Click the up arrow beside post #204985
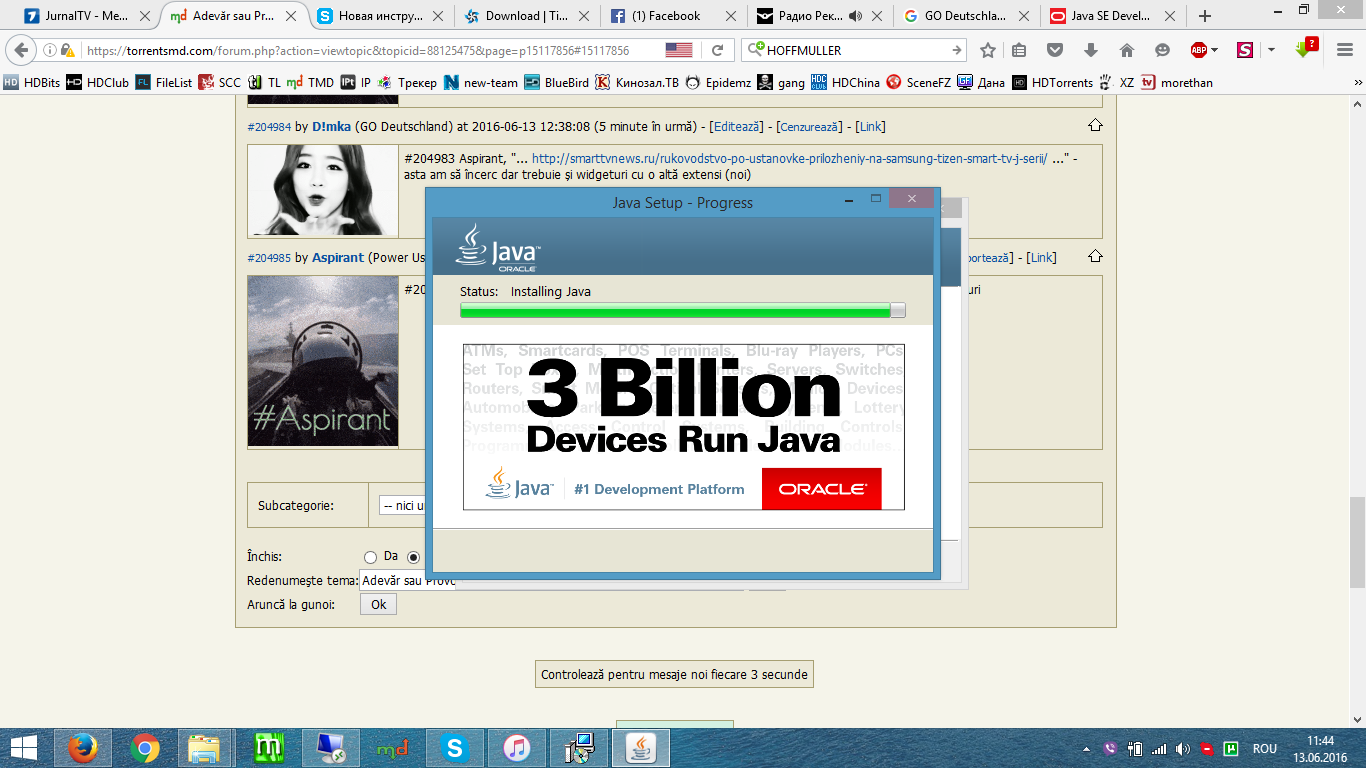 (x=1095, y=257)
